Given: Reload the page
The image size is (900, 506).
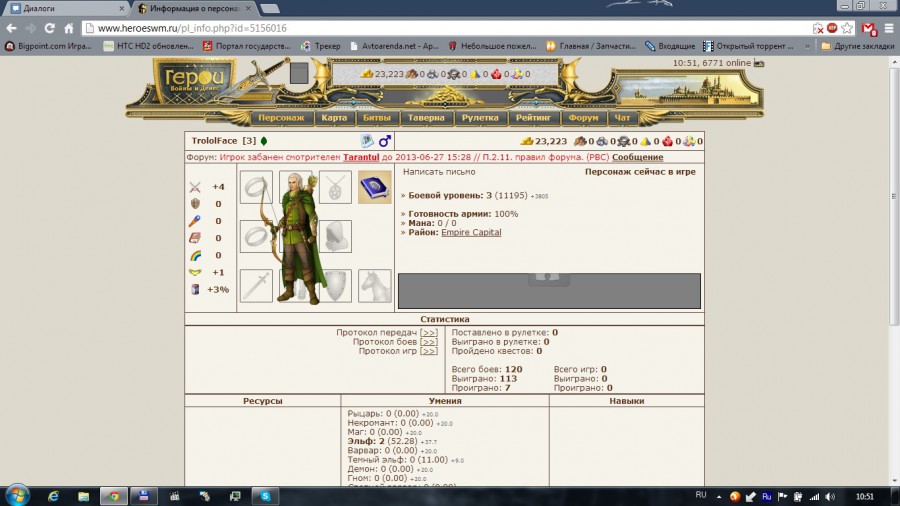Looking at the screenshot, I should pyautogui.click(x=50, y=28).
